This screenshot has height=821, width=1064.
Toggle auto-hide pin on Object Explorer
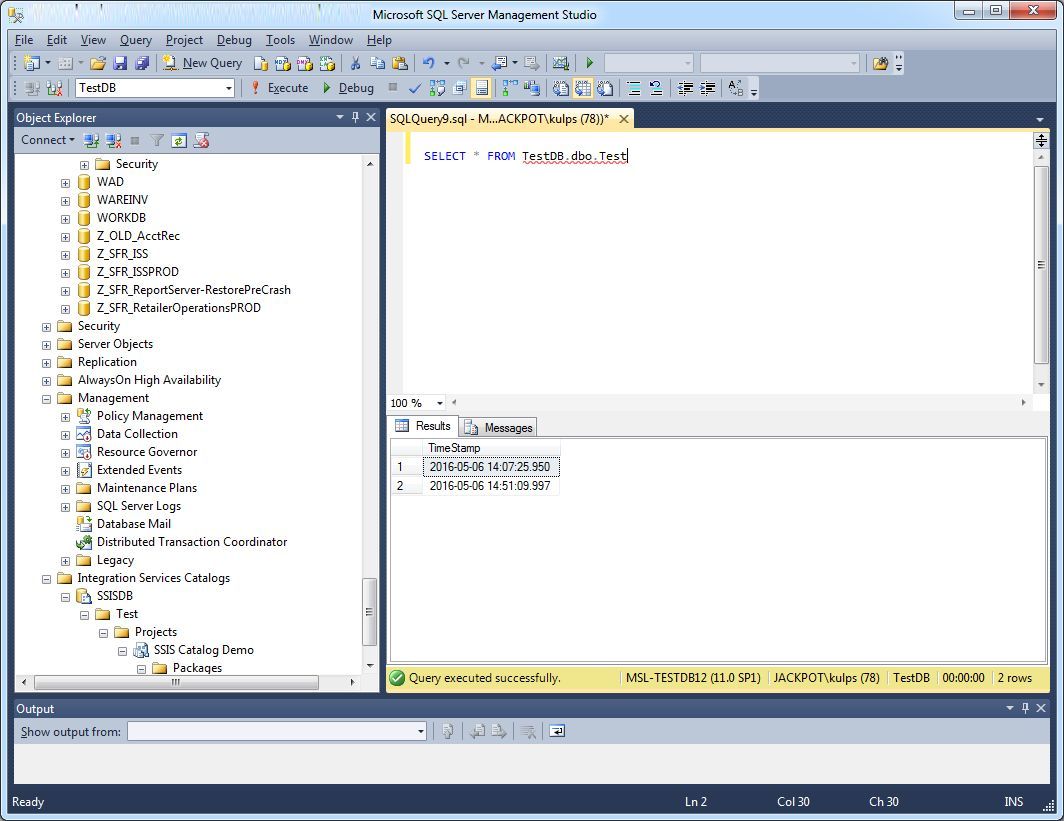[355, 118]
